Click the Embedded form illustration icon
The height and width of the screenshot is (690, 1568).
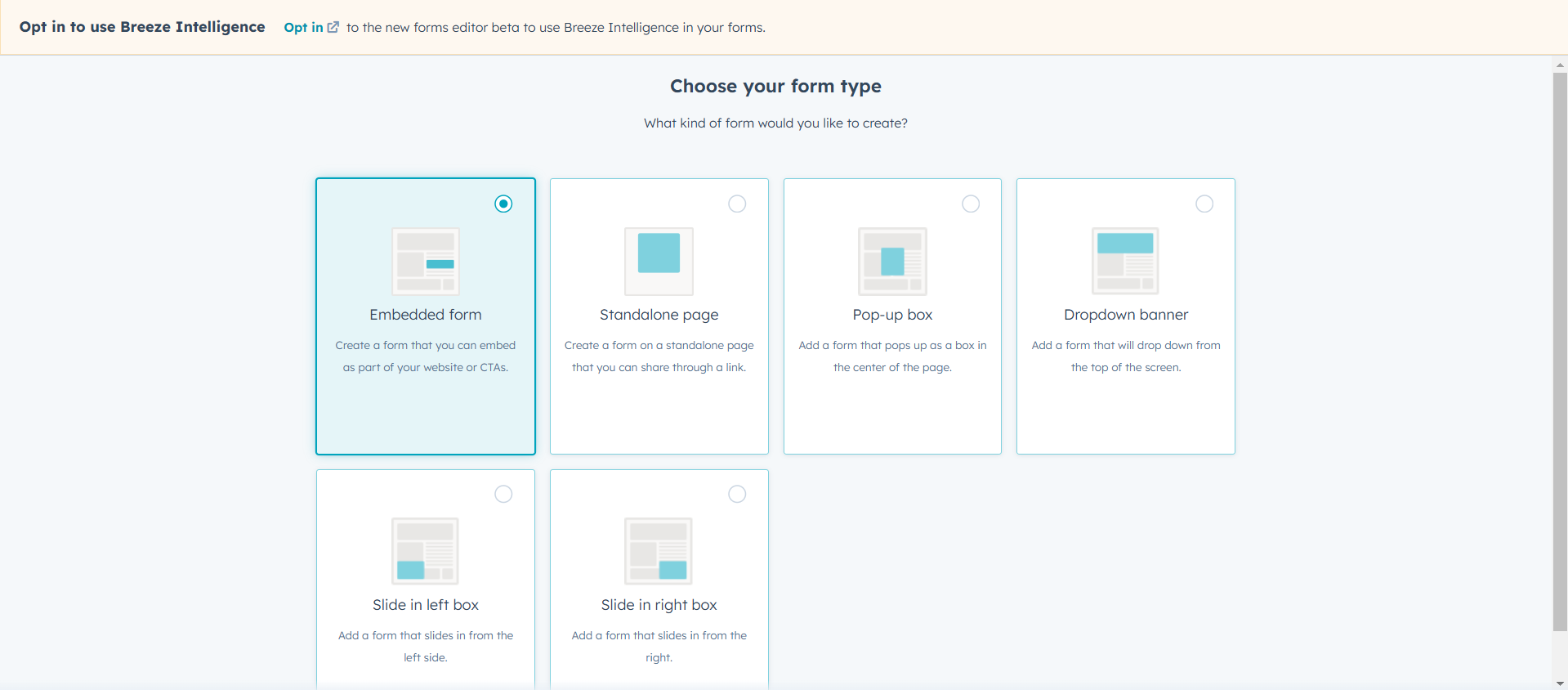(x=426, y=261)
